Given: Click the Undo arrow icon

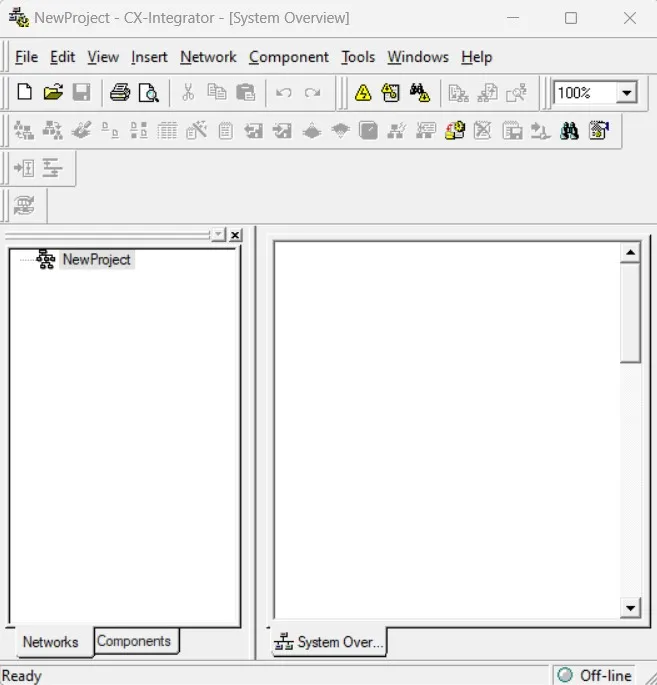Looking at the screenshot, I should 284,92.
